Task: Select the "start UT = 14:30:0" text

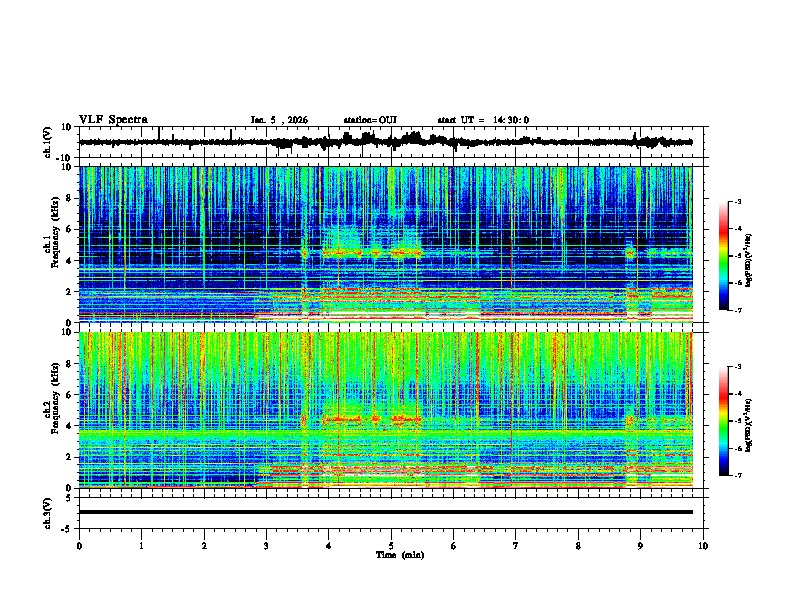Action: coord(483,120)
